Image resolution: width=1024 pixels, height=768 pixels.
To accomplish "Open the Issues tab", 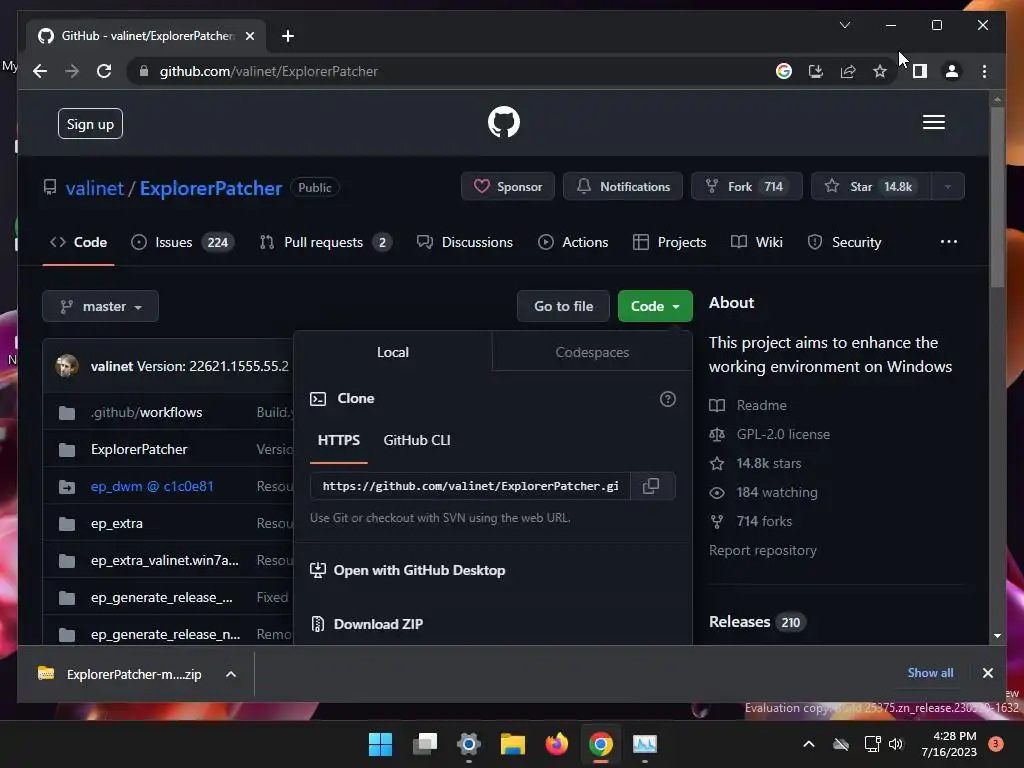I will click(183, 242).
